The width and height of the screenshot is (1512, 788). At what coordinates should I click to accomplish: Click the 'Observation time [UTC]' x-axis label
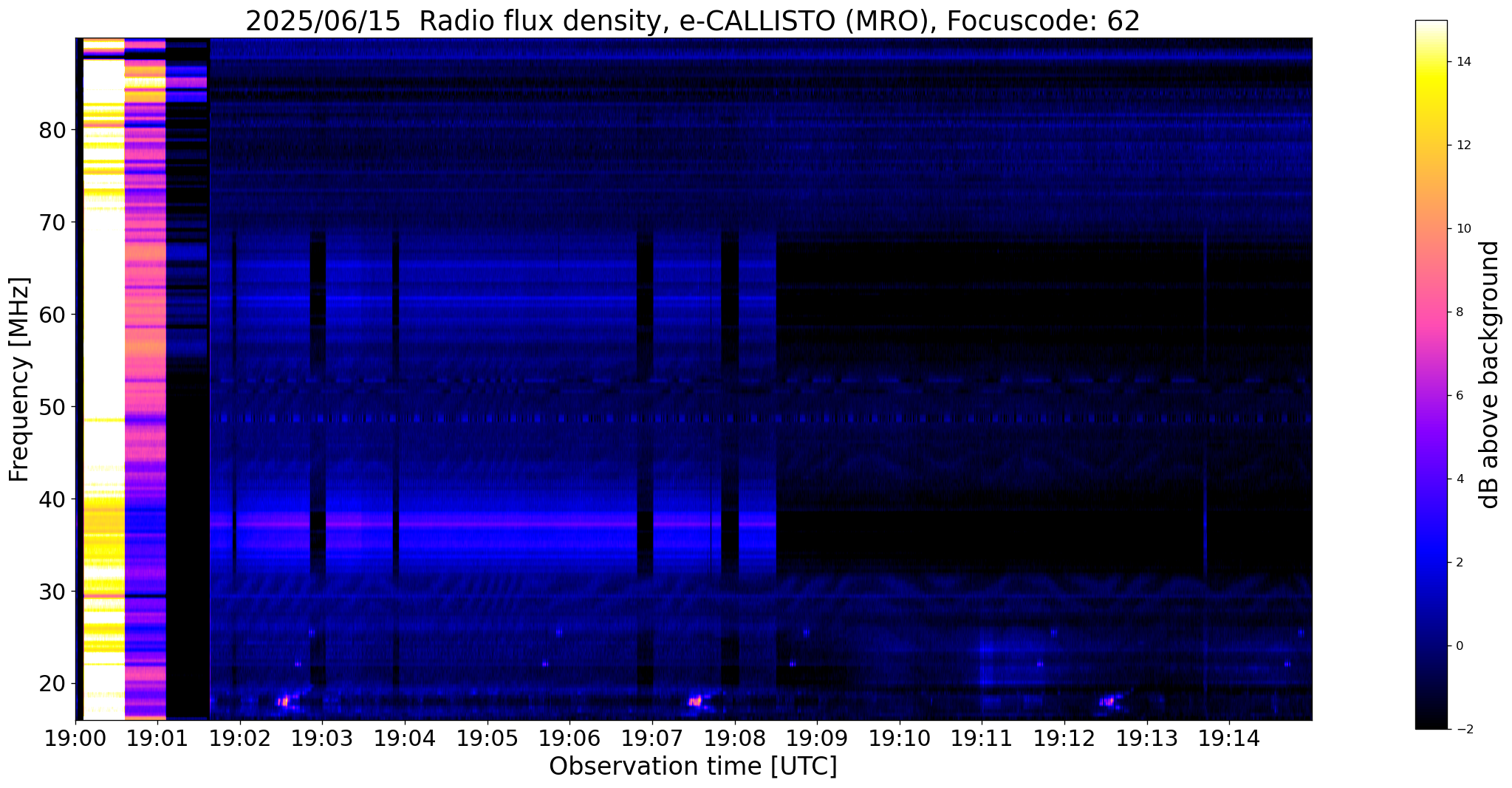[x=693, y=766]
